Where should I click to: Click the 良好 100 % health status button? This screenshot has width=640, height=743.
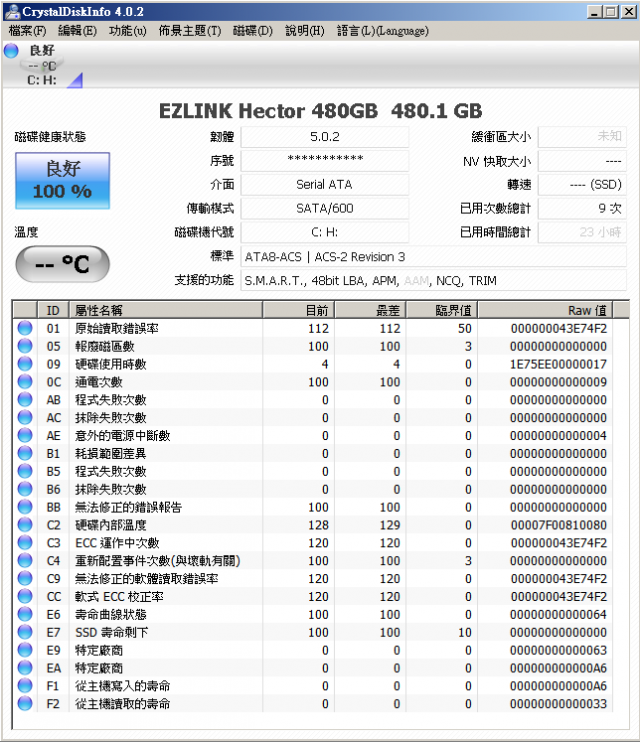pyautogui.click(x=63, y=181)
